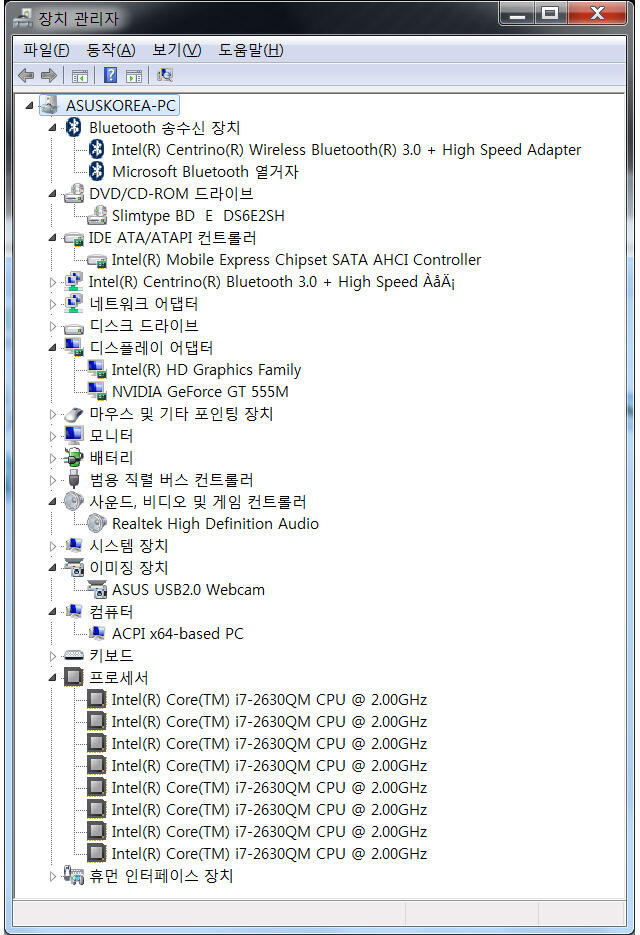This screenshot has height=935, width=640.
Task: Collapse the Bluetooth 송수신 장치 branch
Action: (x=52, y=128)
